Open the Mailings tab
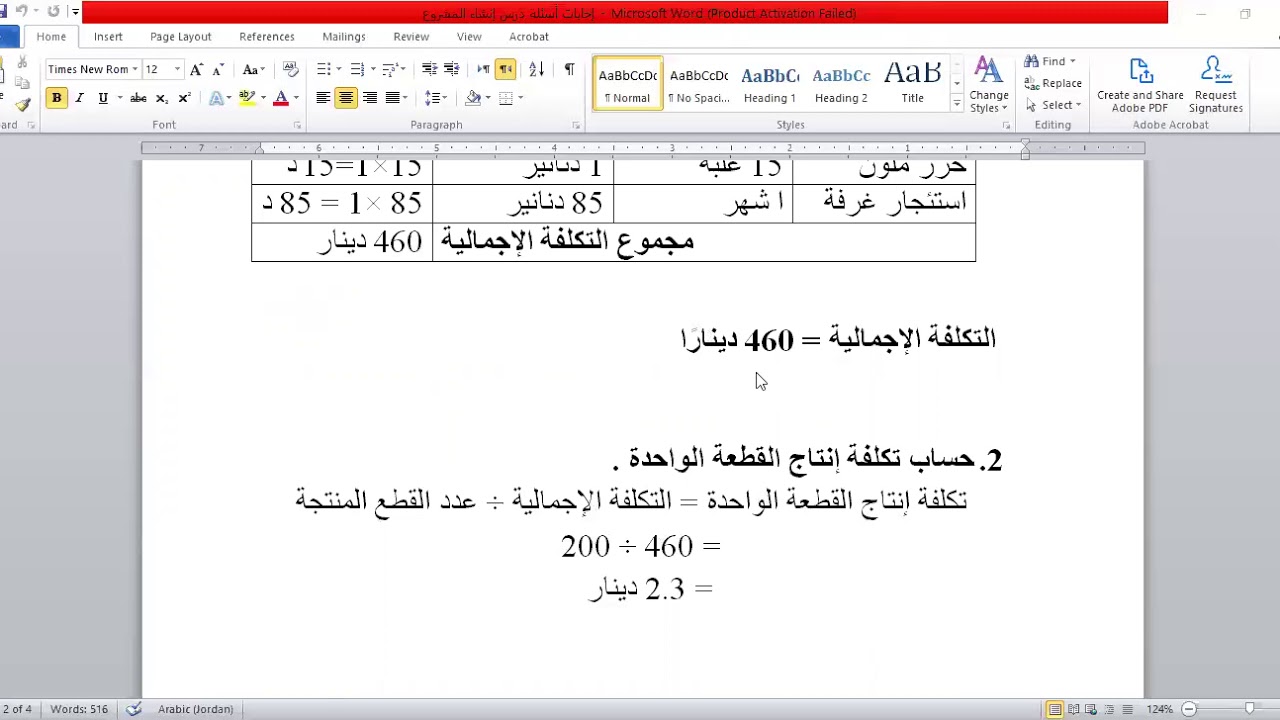Viewport: 1280px width, 720px height. pyautogui.click(x=344, y=37)
